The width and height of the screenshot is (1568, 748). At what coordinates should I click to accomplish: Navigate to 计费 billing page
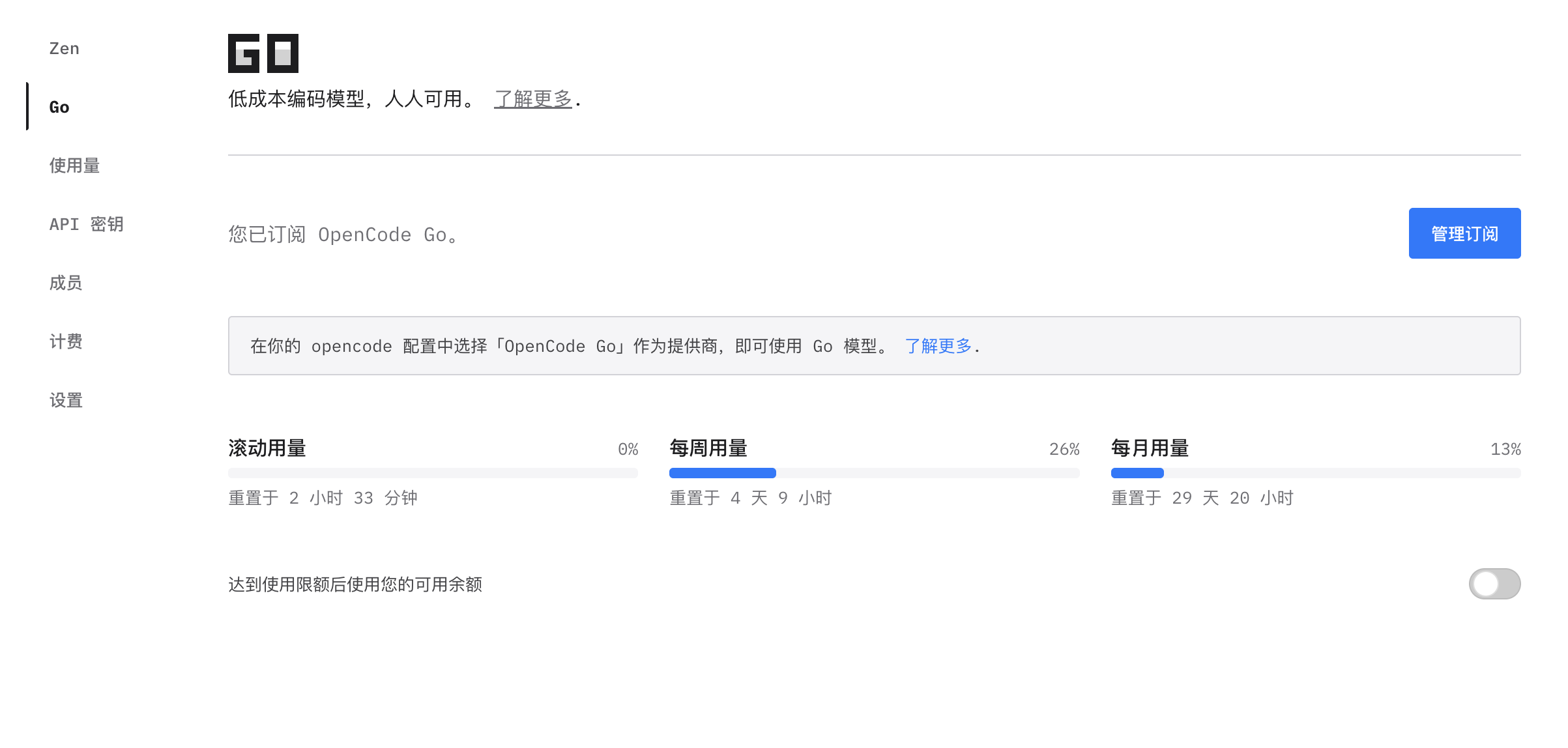pos(66,341)
